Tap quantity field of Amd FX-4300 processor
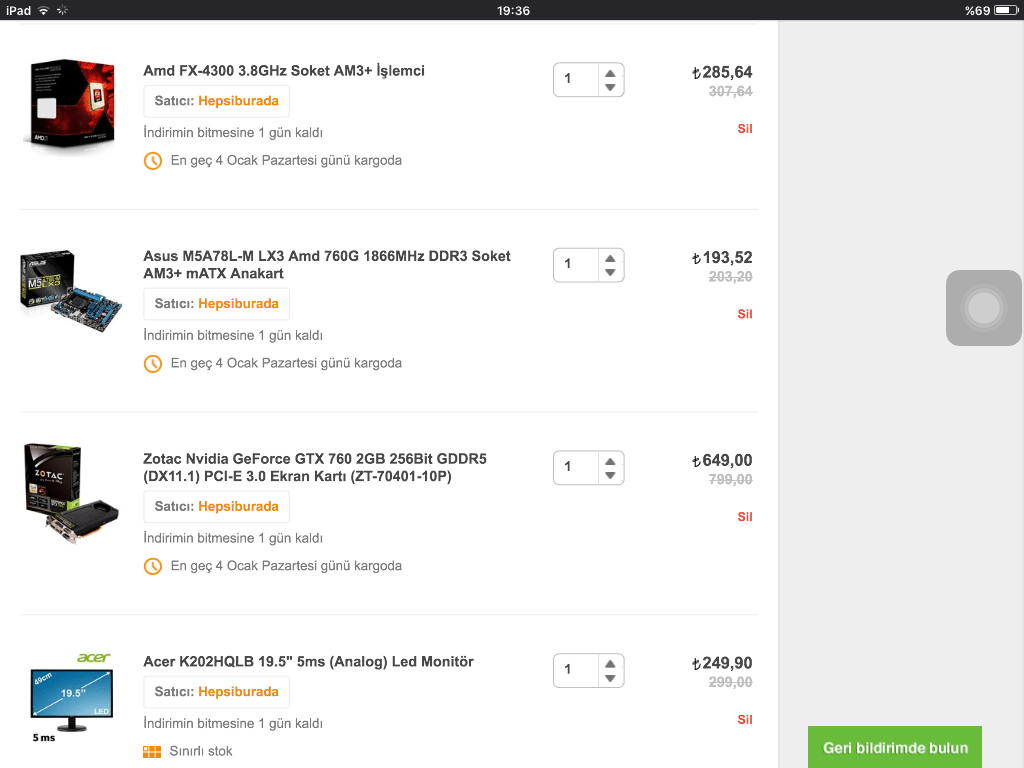This screenshot has height=768, width=1024. 576,80
